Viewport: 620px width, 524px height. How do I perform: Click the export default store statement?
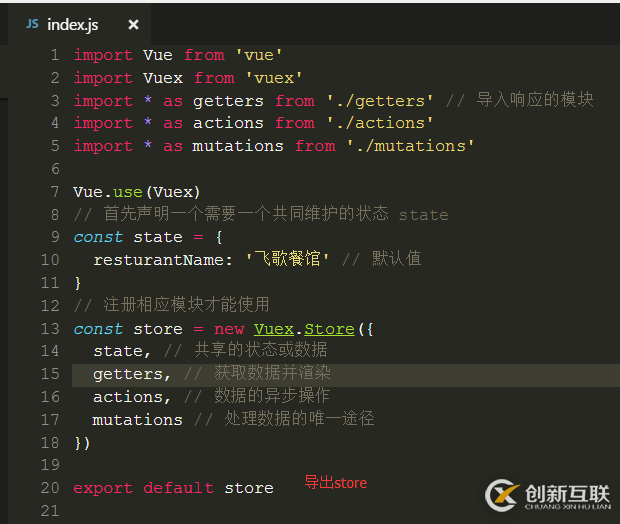tap(173, 488)
